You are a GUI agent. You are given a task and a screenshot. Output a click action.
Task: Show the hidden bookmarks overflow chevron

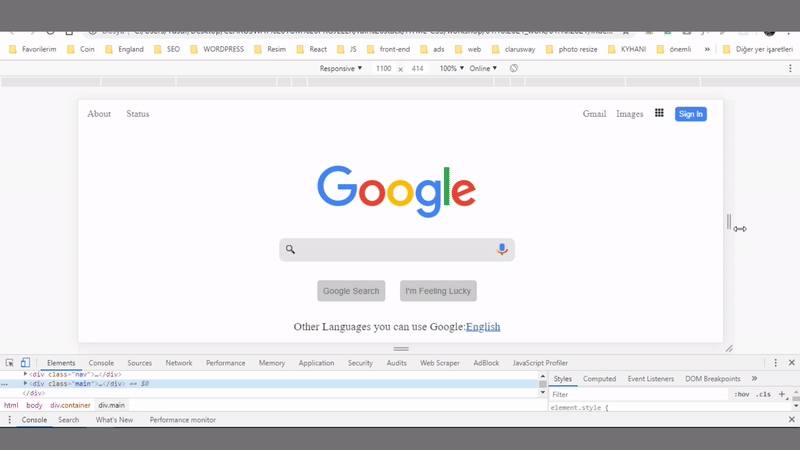707,49
